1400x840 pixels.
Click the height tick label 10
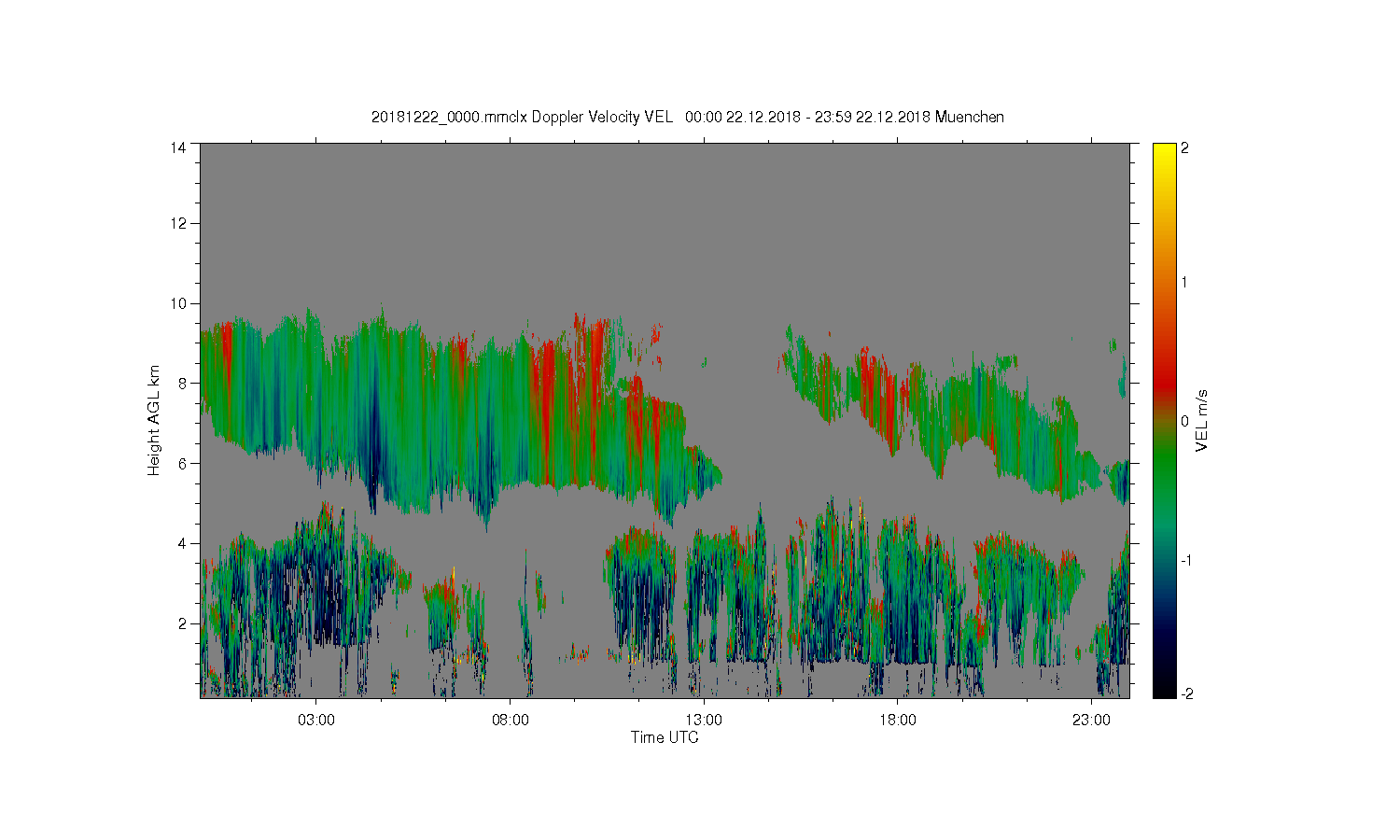pos(177,303)
